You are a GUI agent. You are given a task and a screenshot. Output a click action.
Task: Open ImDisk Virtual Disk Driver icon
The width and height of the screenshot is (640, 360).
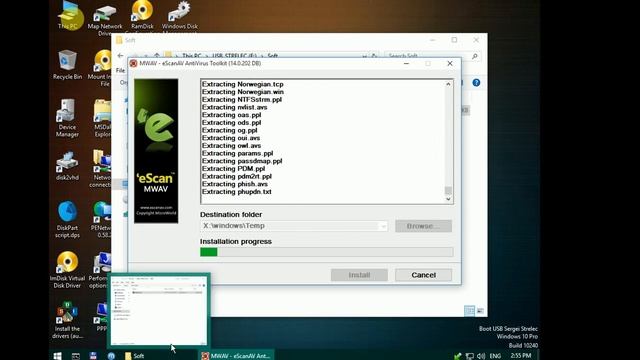(67, 270)
